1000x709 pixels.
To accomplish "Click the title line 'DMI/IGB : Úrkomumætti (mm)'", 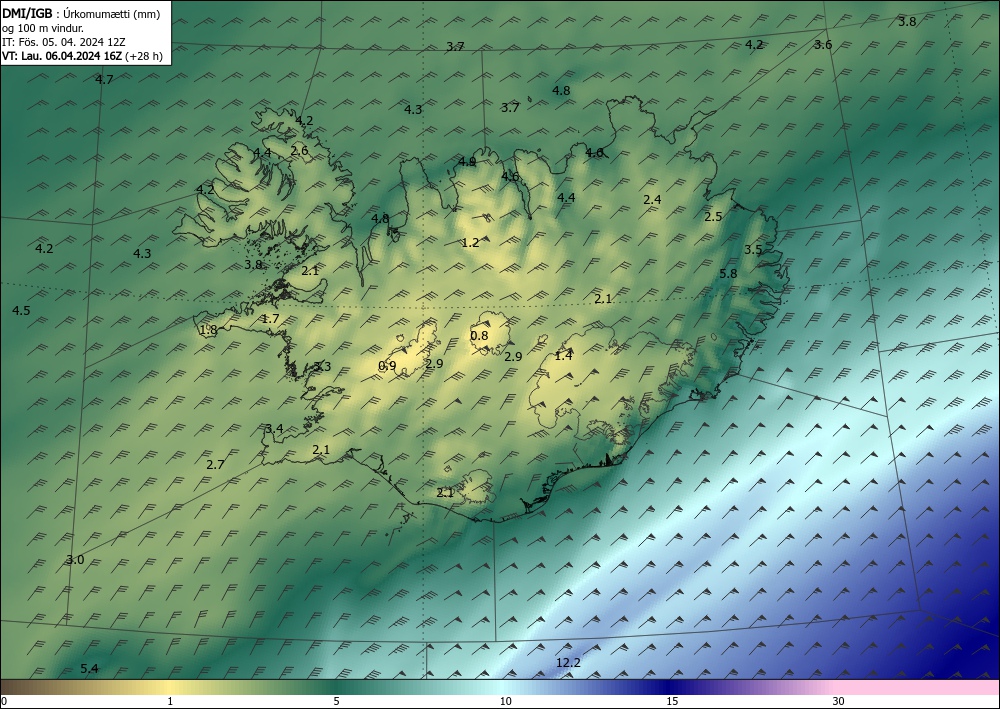I will 80,14.
